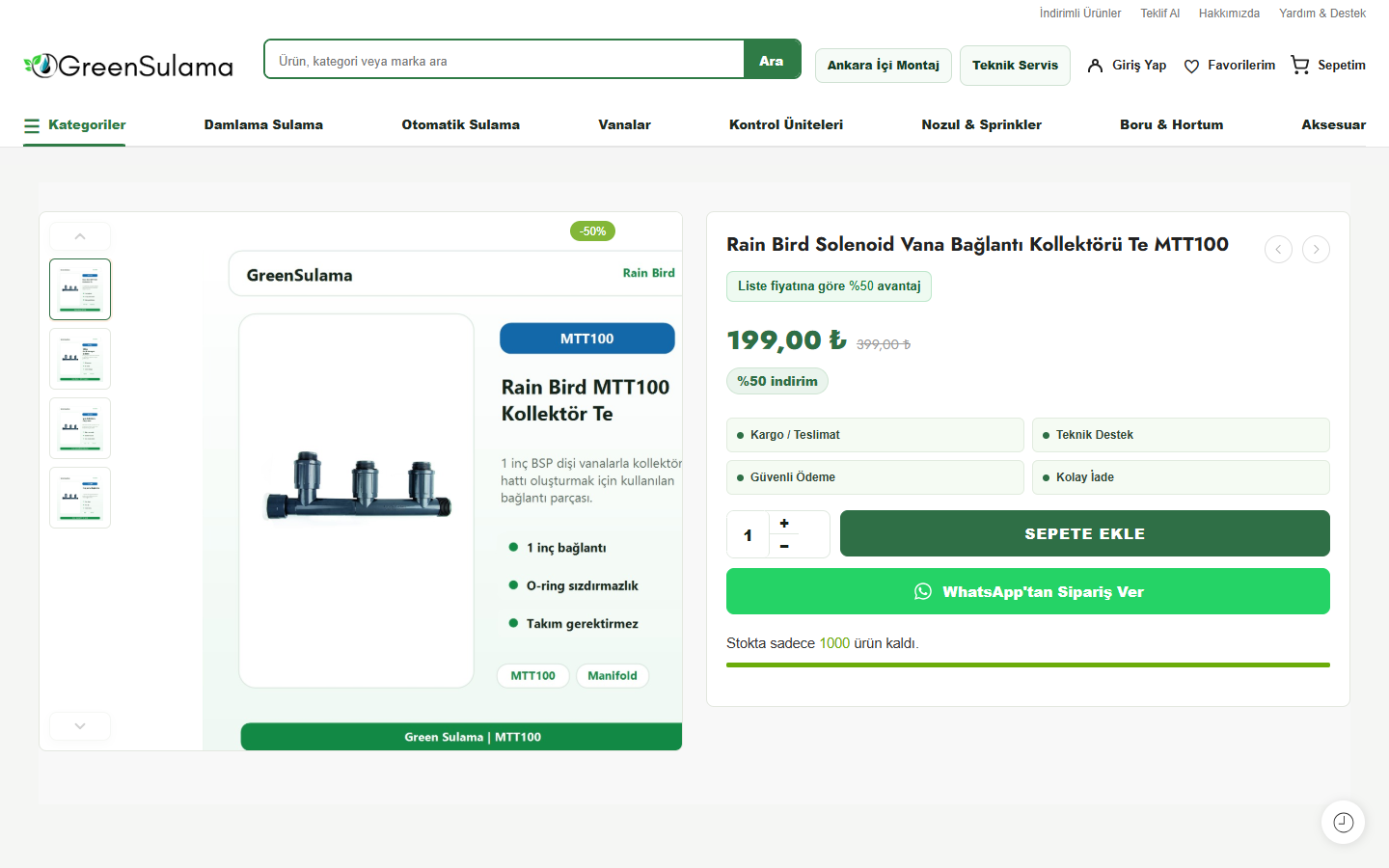This screenshot has width=1389, height=868.
Task: Click the GreenSulama logo
Action: [x=128, y=66]
